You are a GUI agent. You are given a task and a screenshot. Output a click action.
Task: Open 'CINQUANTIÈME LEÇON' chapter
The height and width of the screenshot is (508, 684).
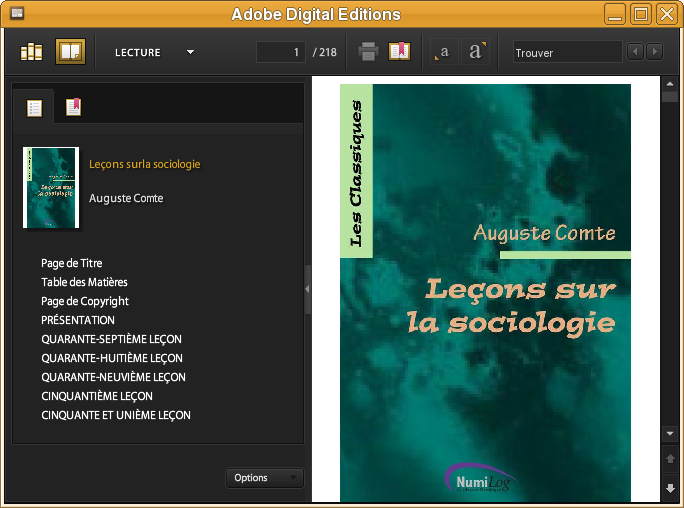pyautogui.click(x=97, y=396)
